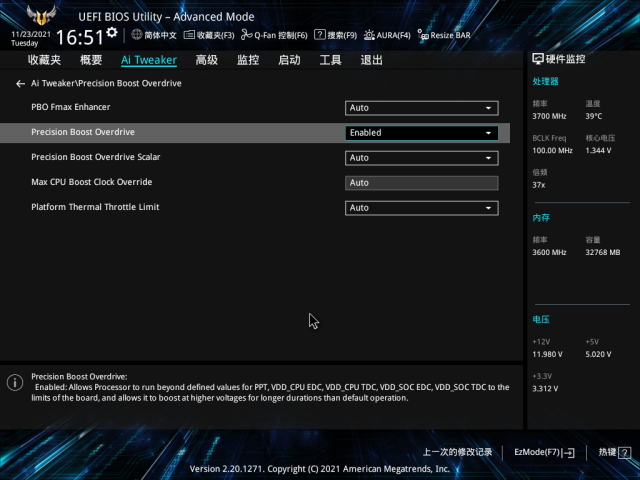The image size is (640, 480).
Task: Open AURA(F4) lighting settings
Action: click(387, 35)
